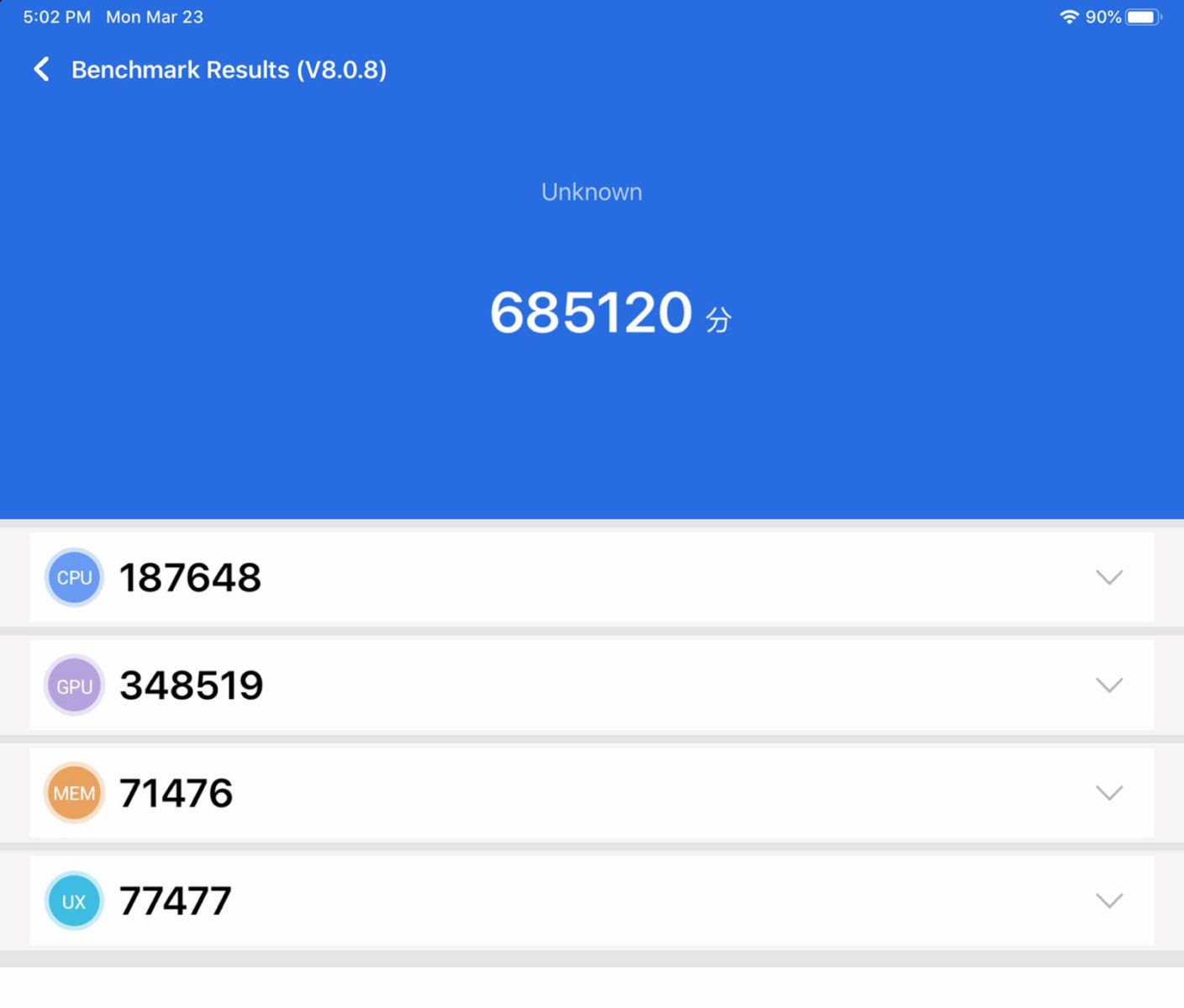
Task: Tap the GPU score 348519
Action: tap(190, 685)
